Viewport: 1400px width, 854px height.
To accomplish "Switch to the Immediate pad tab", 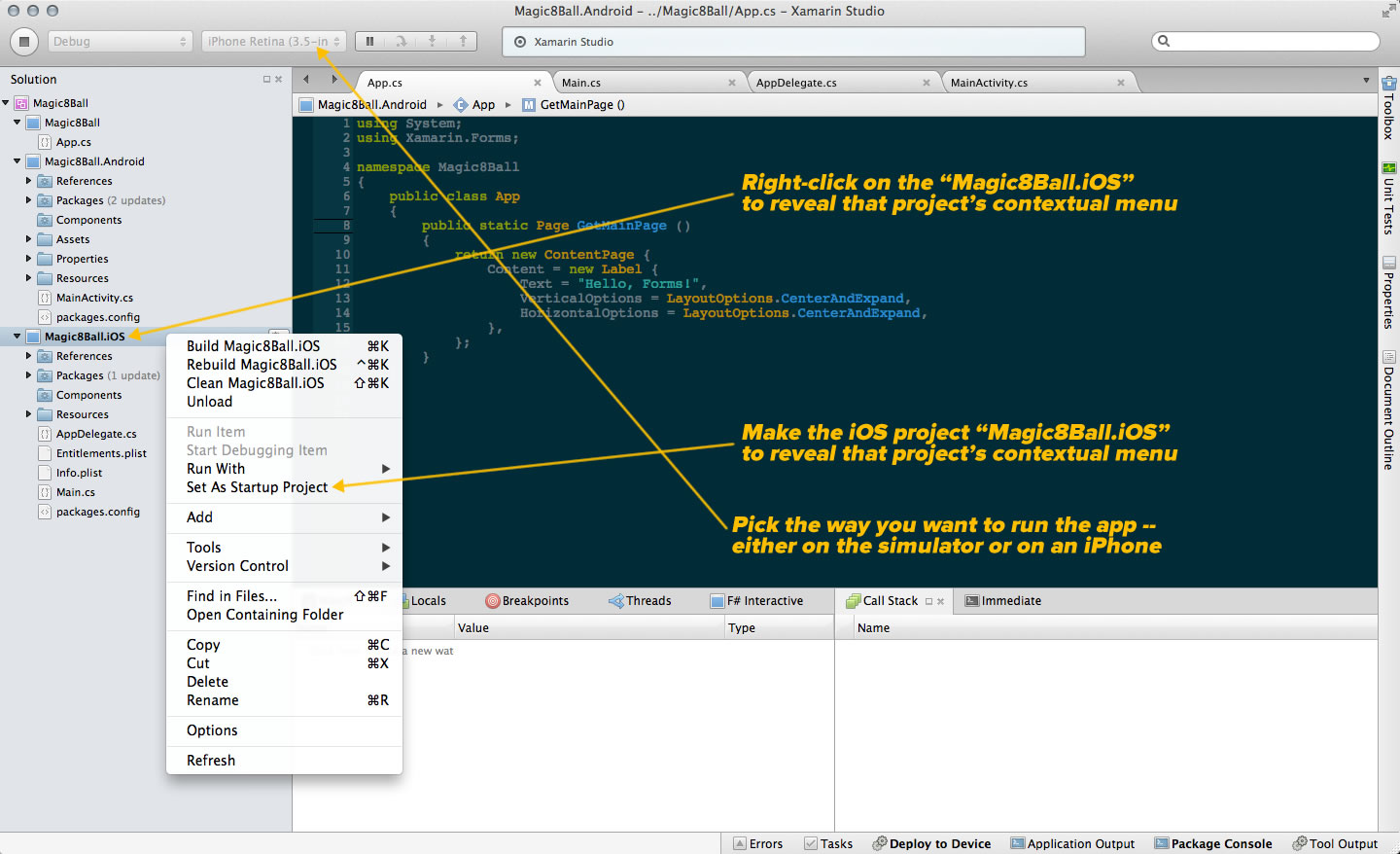I will 1002,601.
